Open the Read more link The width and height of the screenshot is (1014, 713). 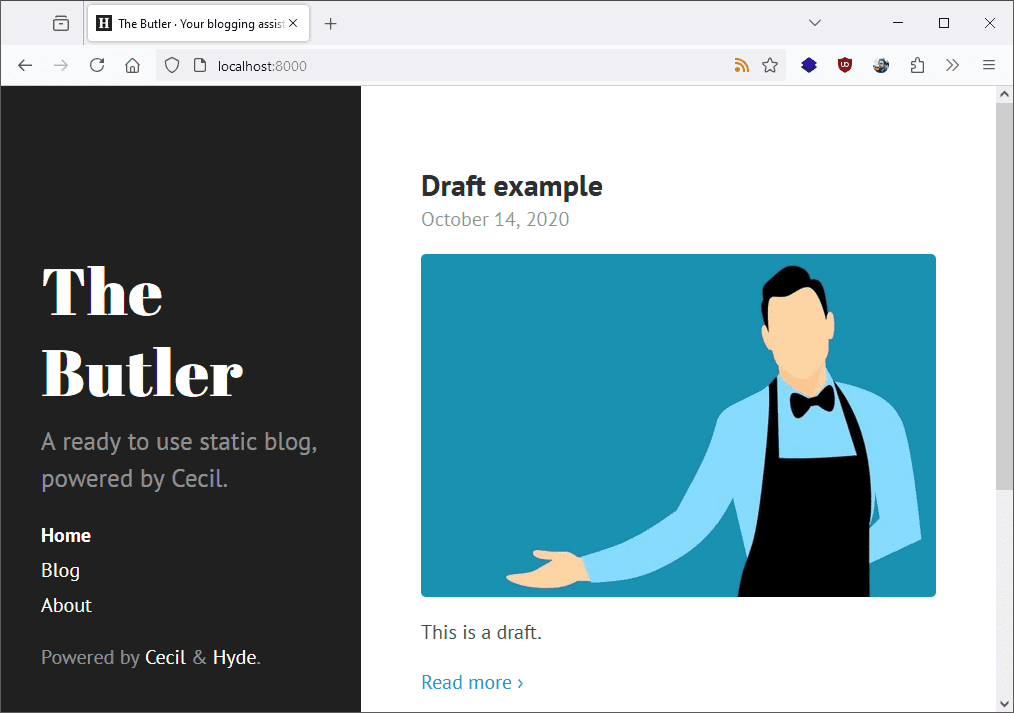(x=467, y=682)
